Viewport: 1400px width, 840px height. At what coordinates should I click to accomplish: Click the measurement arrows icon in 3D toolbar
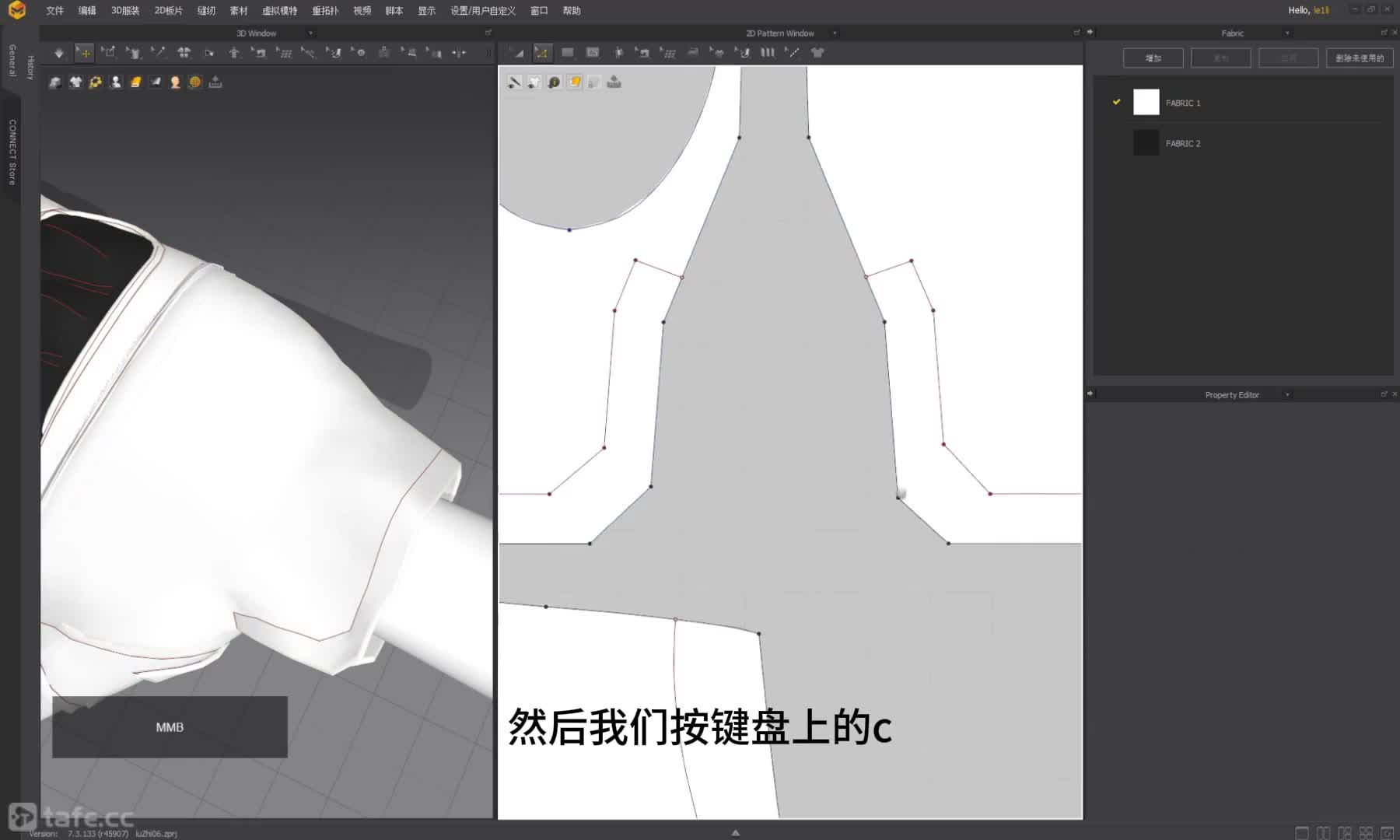coord(459,53)
